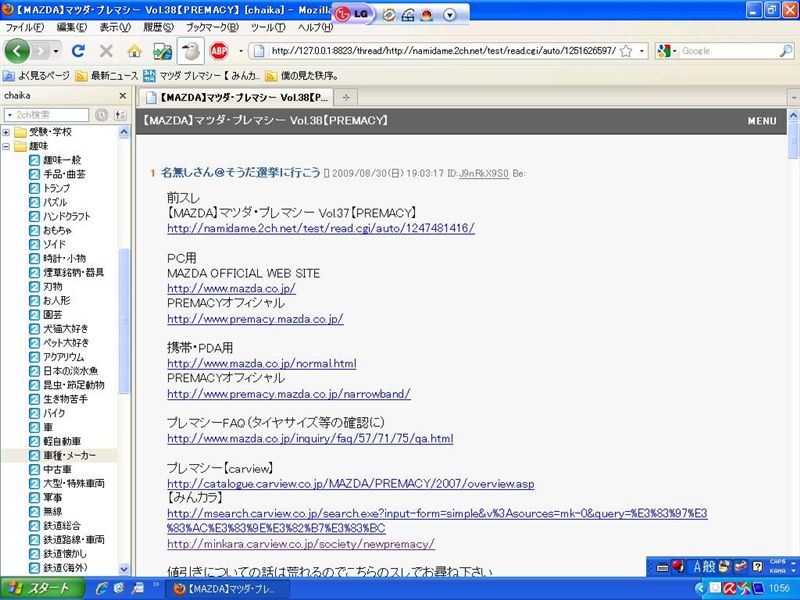Open the 表示(V) menu
The image size is (800, 600).
115,27
